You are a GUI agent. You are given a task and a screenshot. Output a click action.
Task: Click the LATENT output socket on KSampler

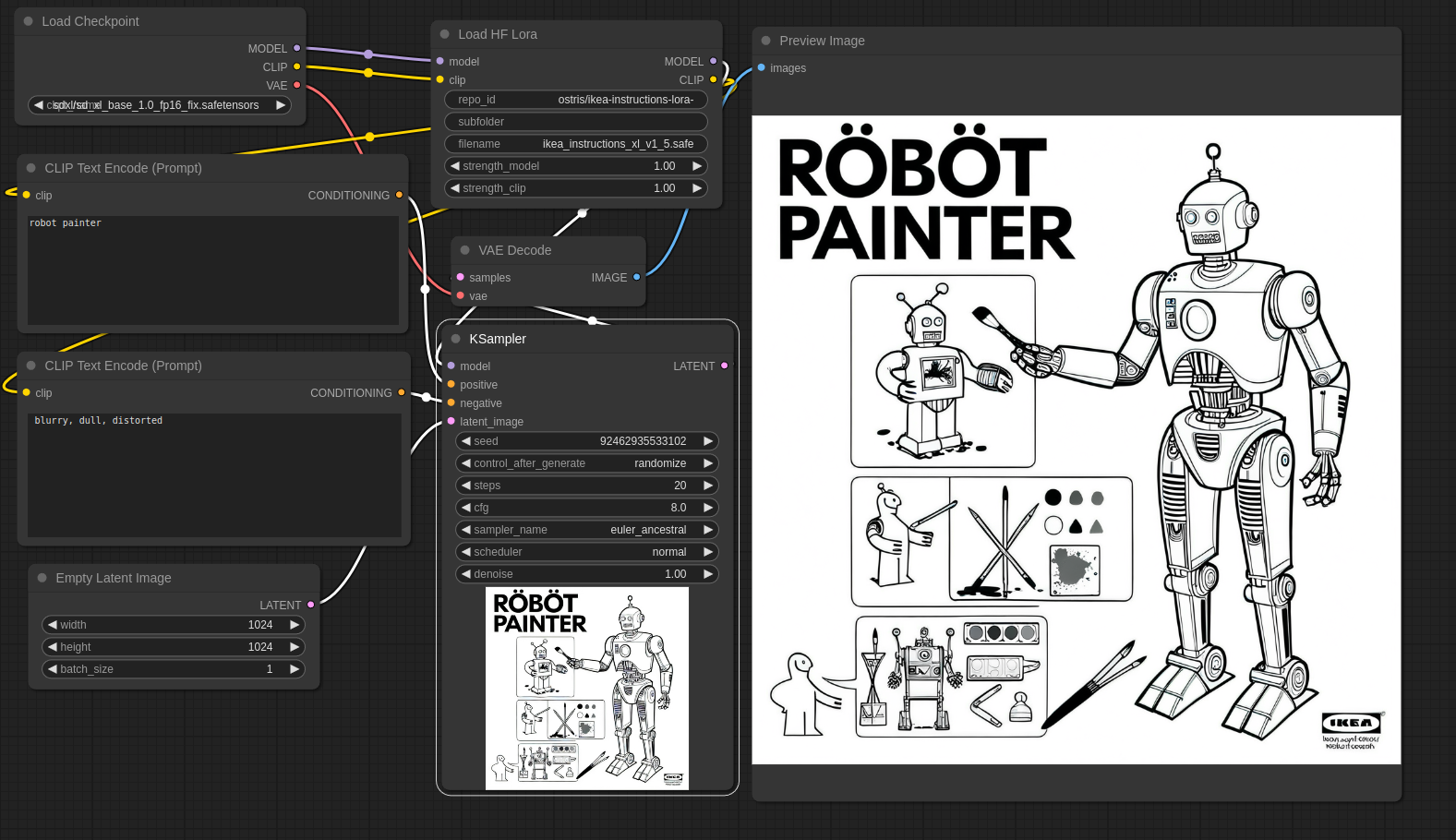tap(725, 366)
